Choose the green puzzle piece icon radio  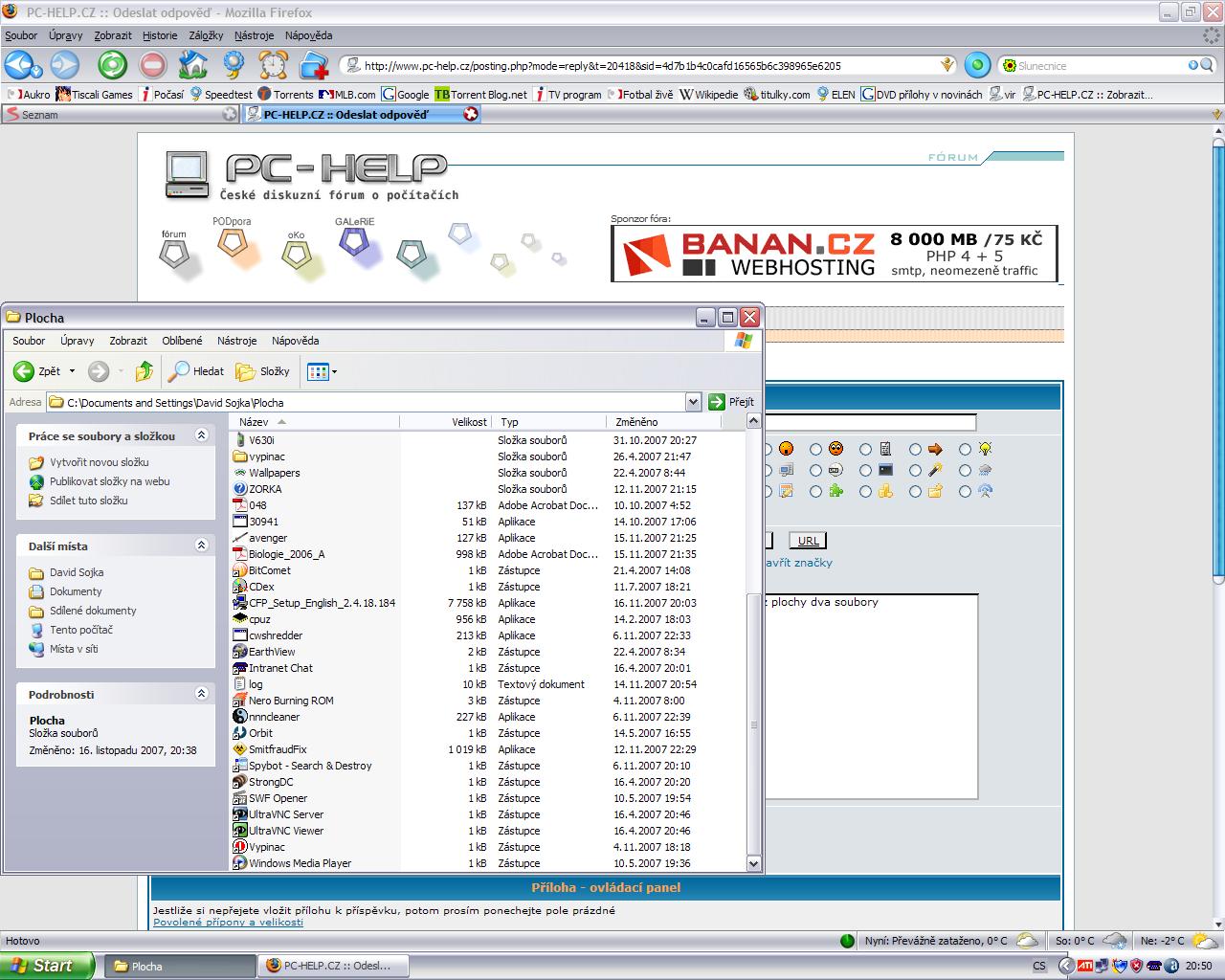[x=815, y=492]
